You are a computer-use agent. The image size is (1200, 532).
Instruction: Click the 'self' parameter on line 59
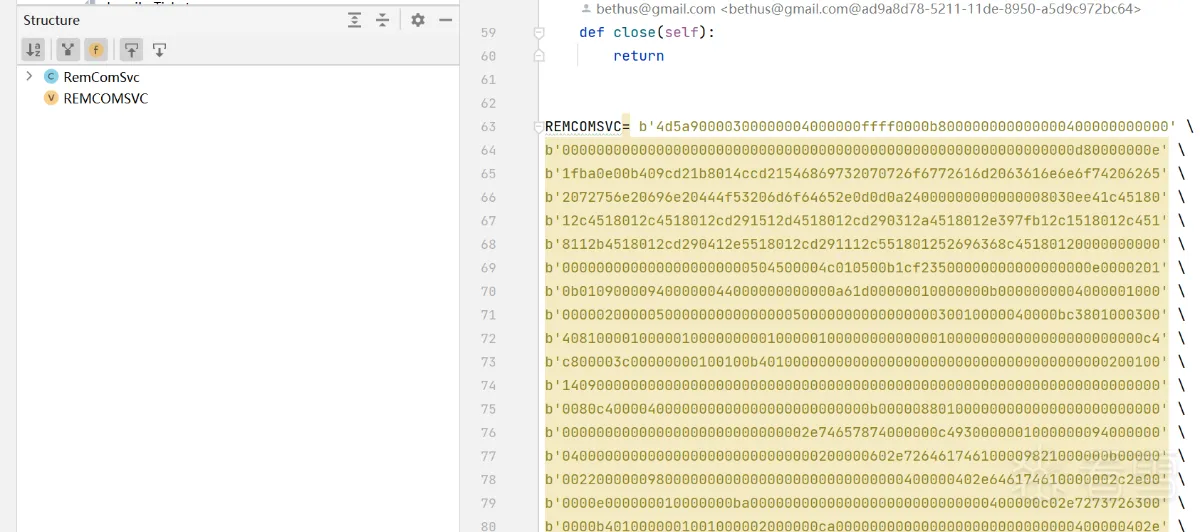[x=682, y=32]
